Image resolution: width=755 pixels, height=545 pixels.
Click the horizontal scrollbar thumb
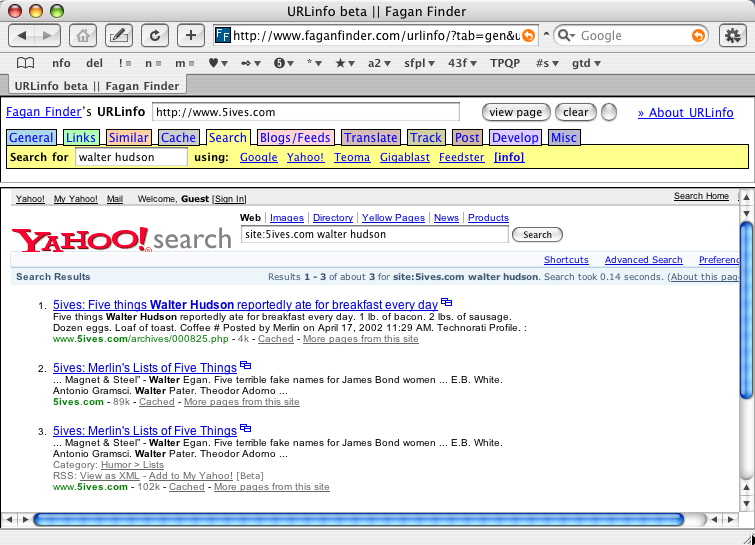tap(359, 519)
